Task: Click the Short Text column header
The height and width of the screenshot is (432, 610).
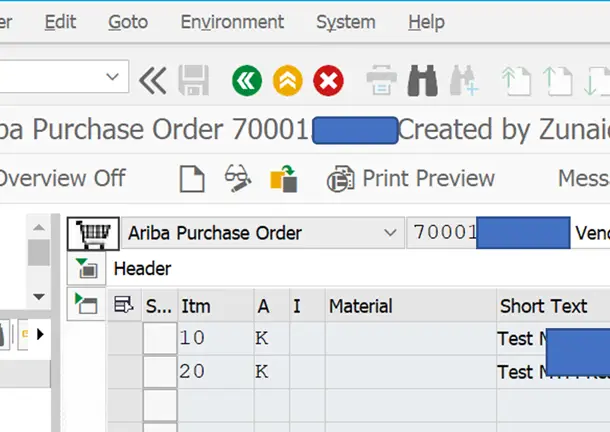Action: [x=553, y=306]
